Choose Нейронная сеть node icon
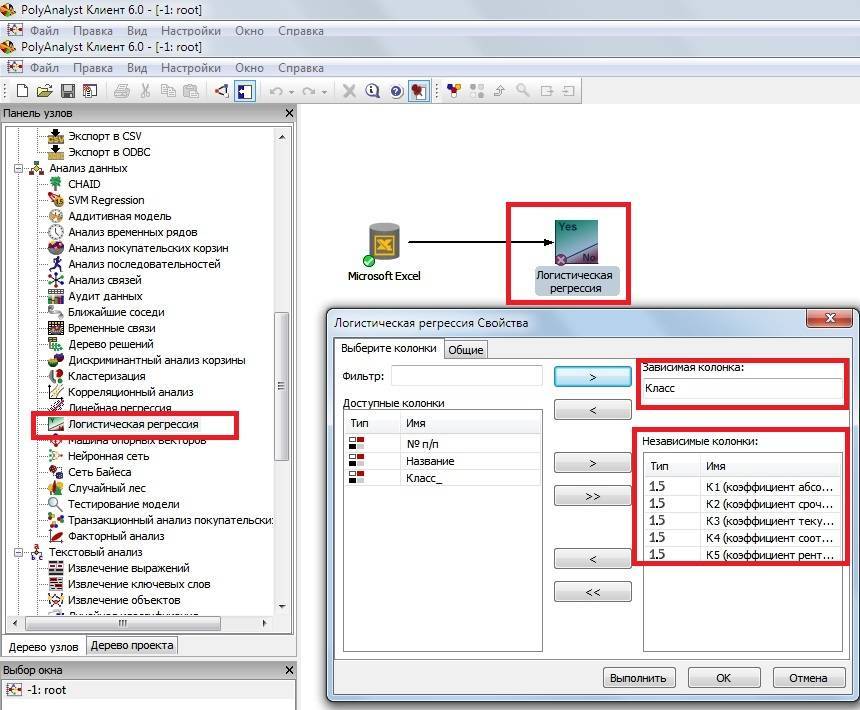This screenshot has height=710, width=860. coord(56,456)
